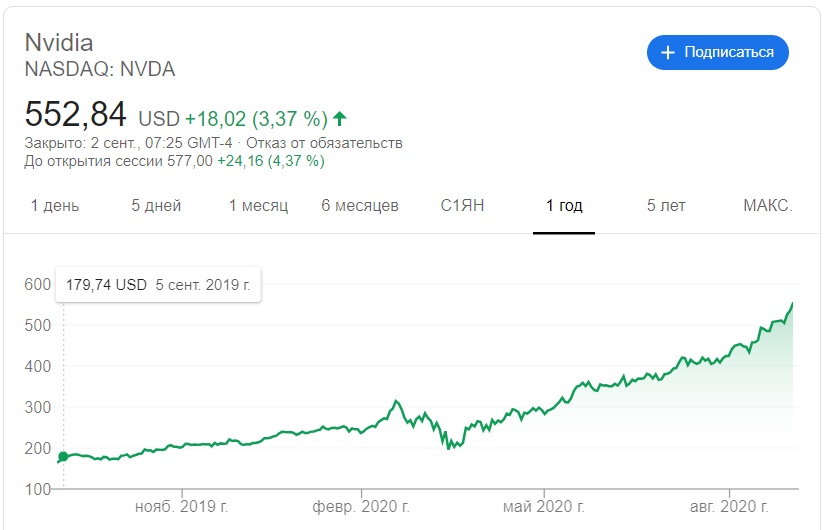The height and width of the screenshot is (530, 830).
Task: Click the 552,84 current price value
Action: click(76, 113)
